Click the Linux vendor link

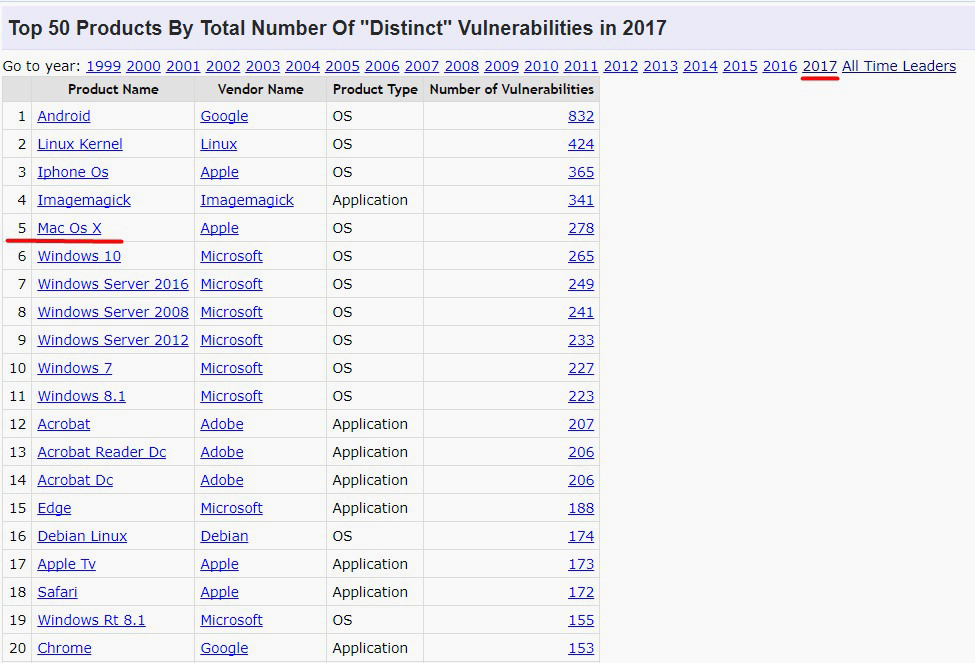[x=219, y=144]
